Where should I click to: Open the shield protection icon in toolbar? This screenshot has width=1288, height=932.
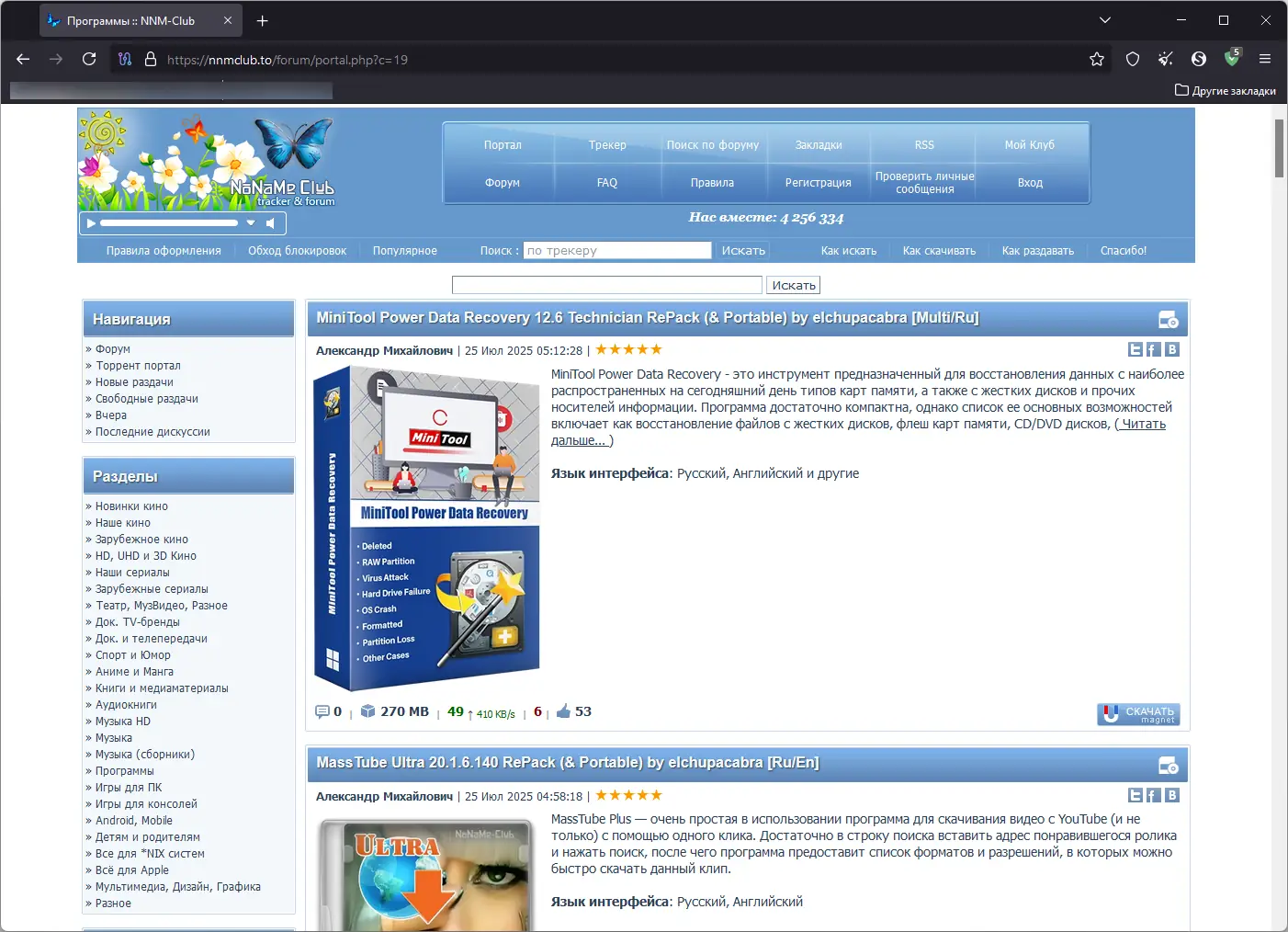click(x=1133, y=59)
